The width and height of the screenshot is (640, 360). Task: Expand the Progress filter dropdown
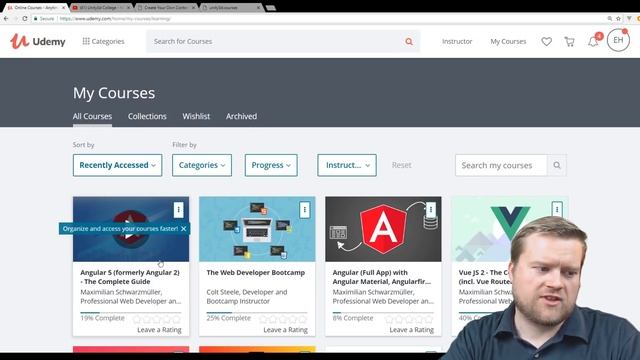pos(271,165)
